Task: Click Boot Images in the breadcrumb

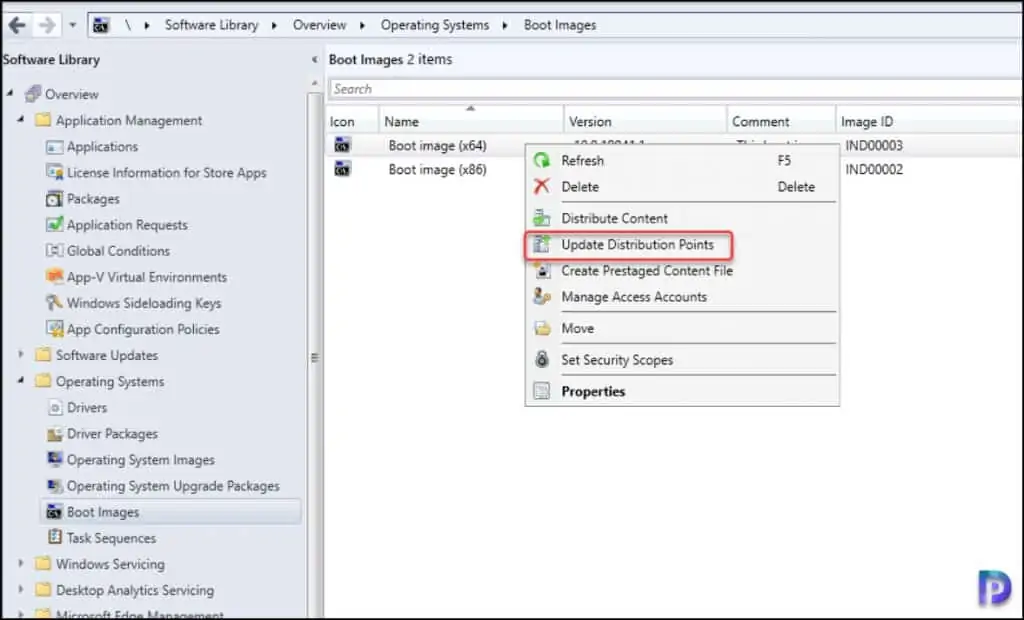Action: [x=560, y=25]
